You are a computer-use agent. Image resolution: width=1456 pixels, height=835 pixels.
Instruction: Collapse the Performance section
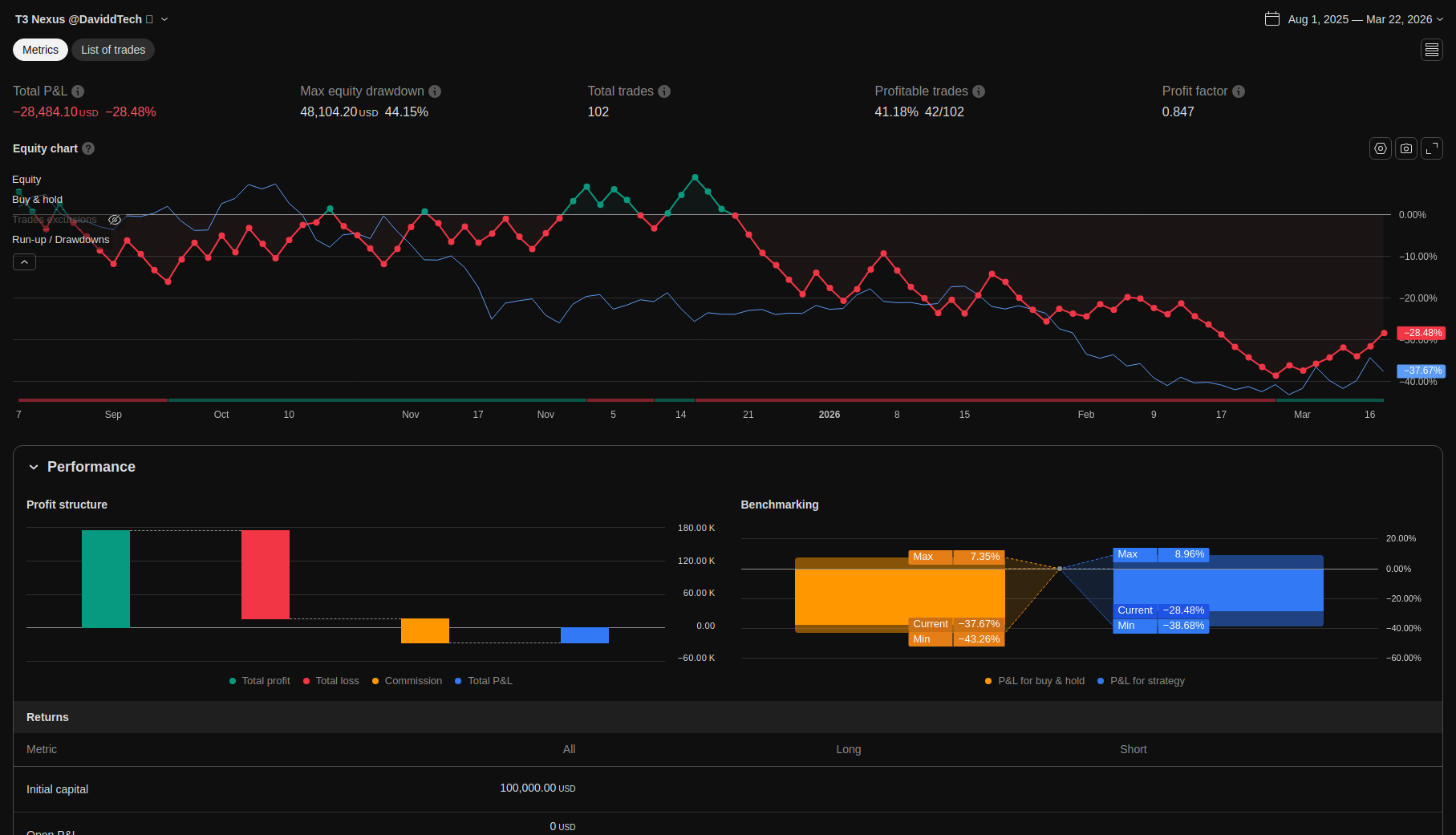(34, 467)
